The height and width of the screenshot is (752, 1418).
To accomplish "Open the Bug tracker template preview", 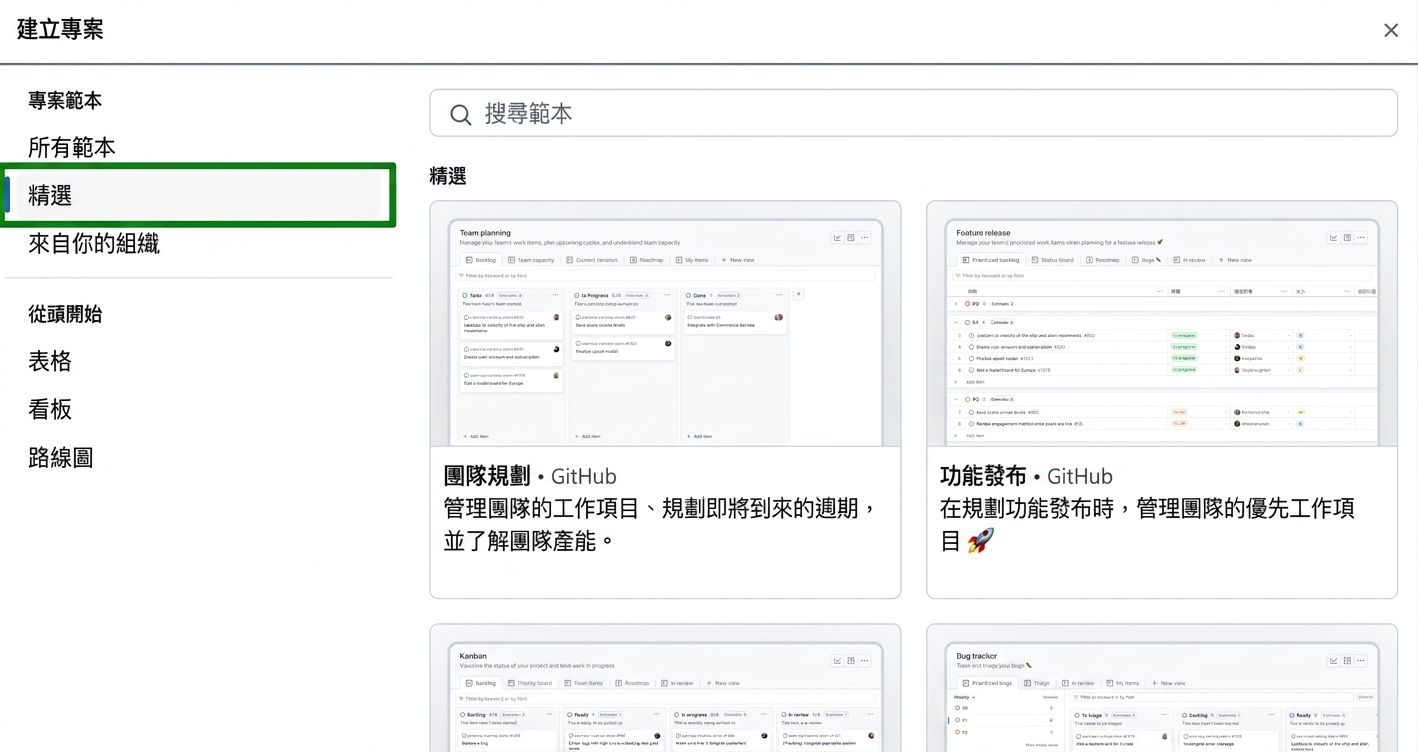I will (1162, 688).
